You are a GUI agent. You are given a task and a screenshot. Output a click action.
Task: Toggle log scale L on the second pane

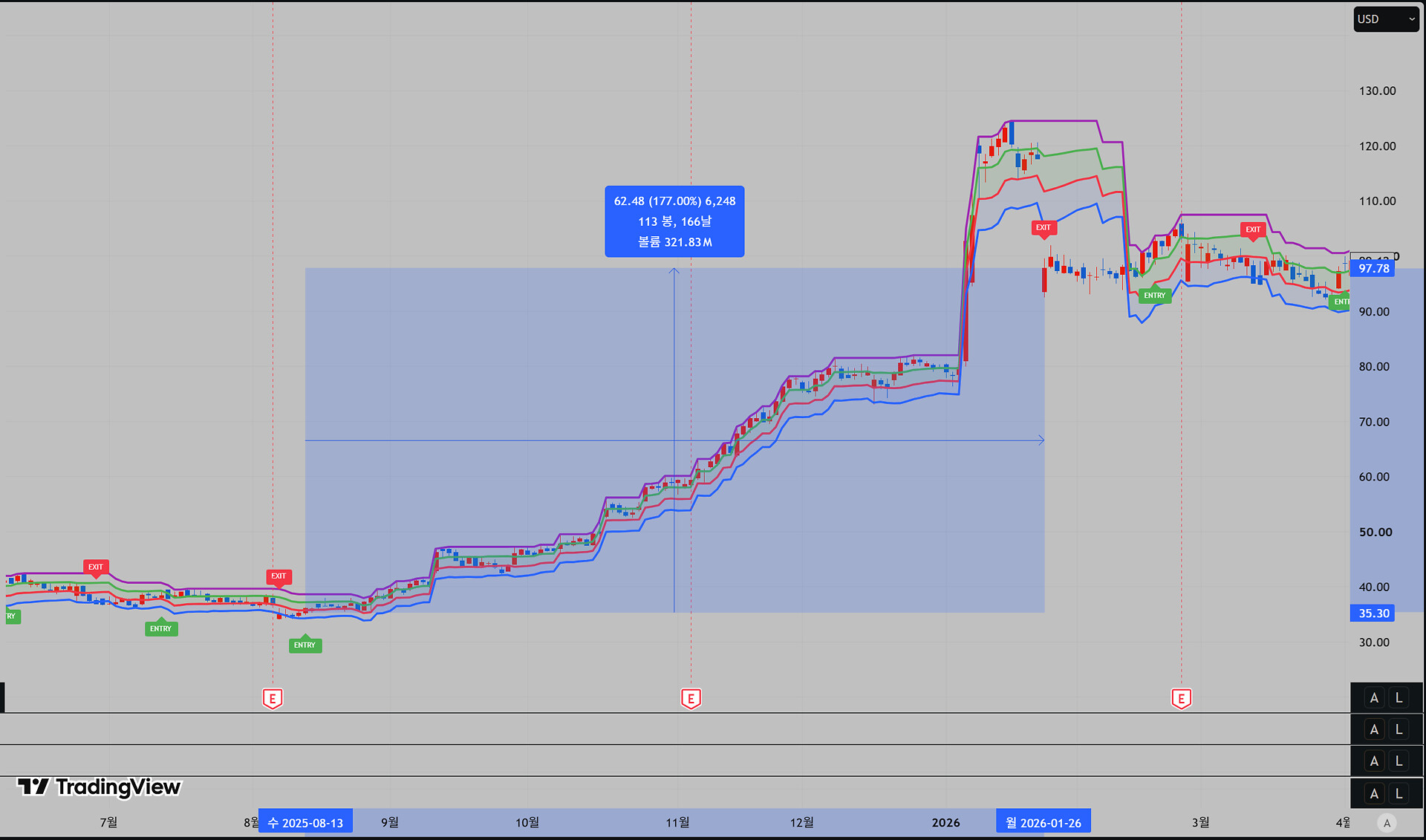1399,729
